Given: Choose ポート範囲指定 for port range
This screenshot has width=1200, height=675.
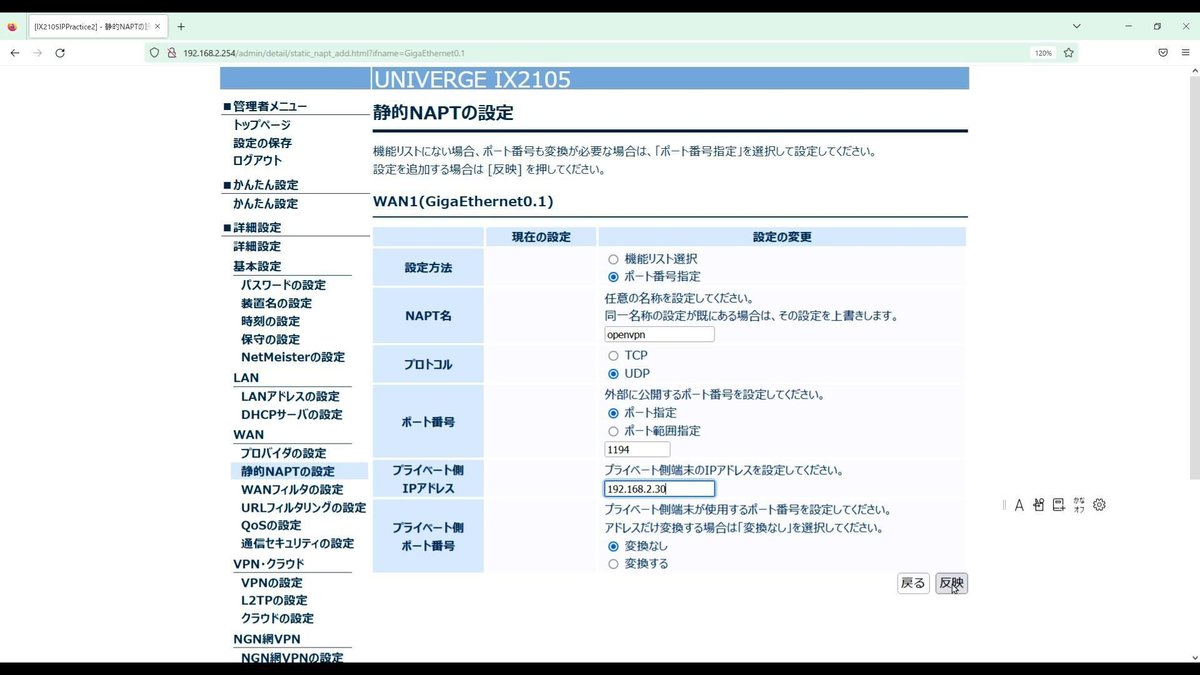Looking at the screenshot, I should (613, 430).
